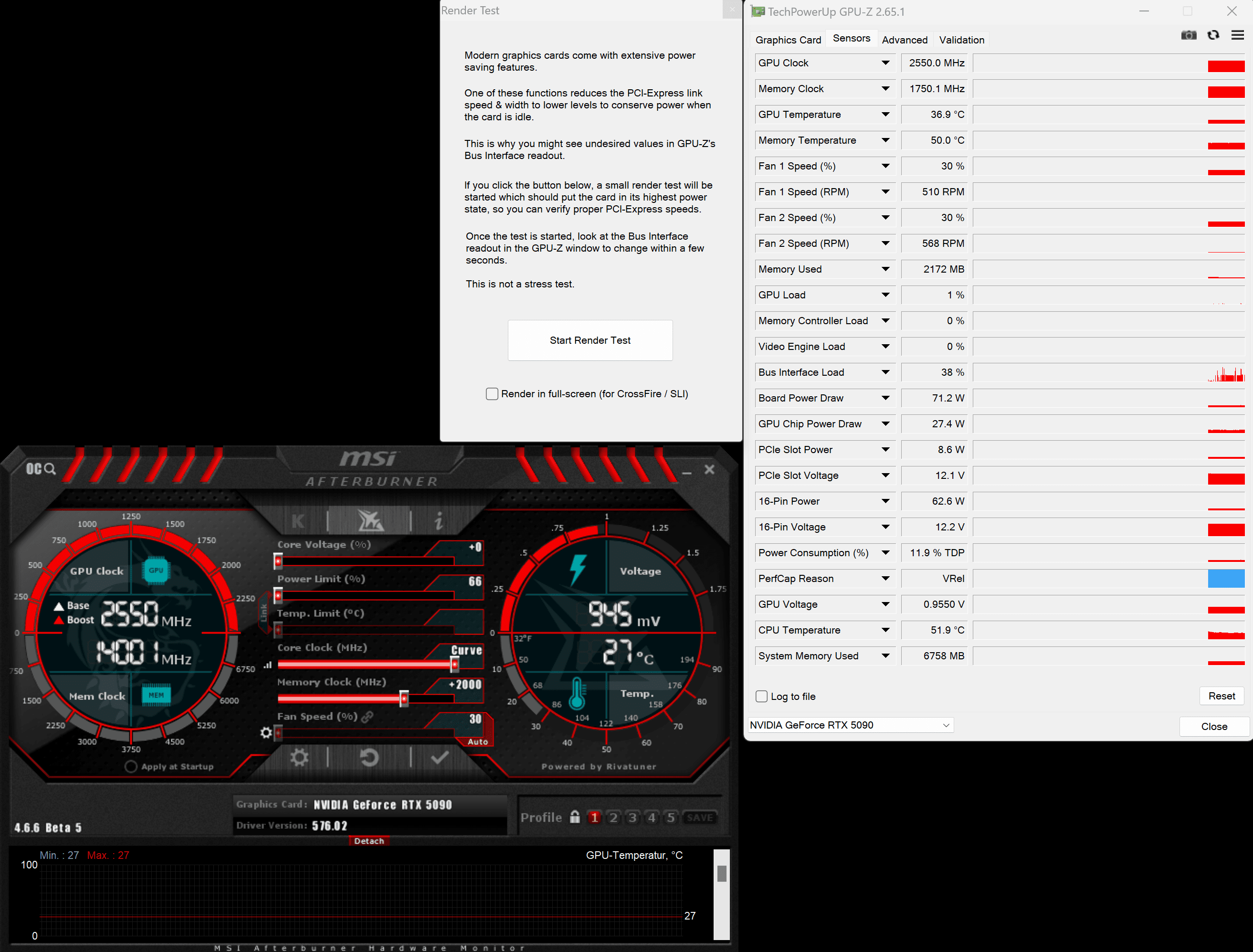Switch to the Advanced tab
Image resolution: width=1253 pixels, height=952 pixels.
coord(904,40)
